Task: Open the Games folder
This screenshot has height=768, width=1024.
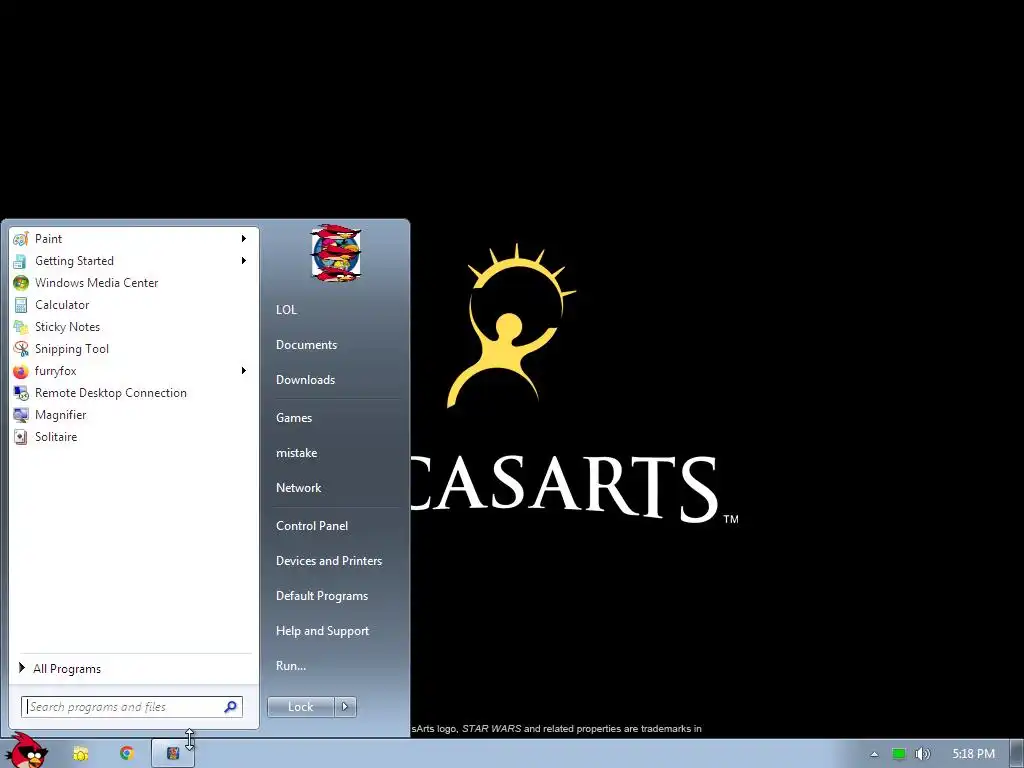Action: [294, 418]
